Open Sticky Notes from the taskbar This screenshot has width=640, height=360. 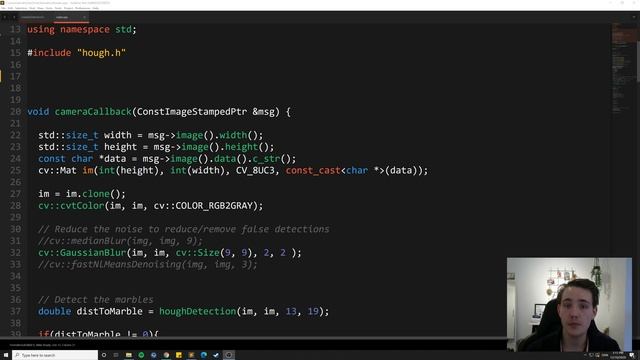pyautogui.click(x=179, y=355)
